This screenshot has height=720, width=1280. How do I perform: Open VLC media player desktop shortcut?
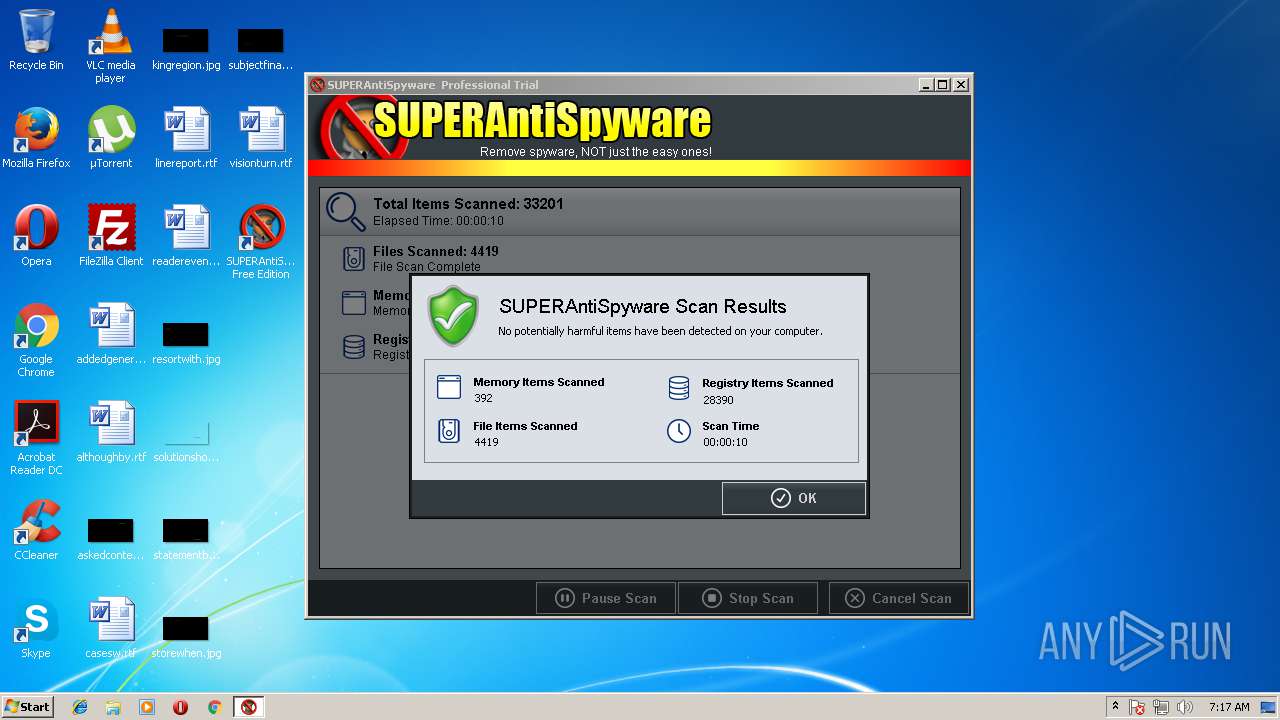110,45
